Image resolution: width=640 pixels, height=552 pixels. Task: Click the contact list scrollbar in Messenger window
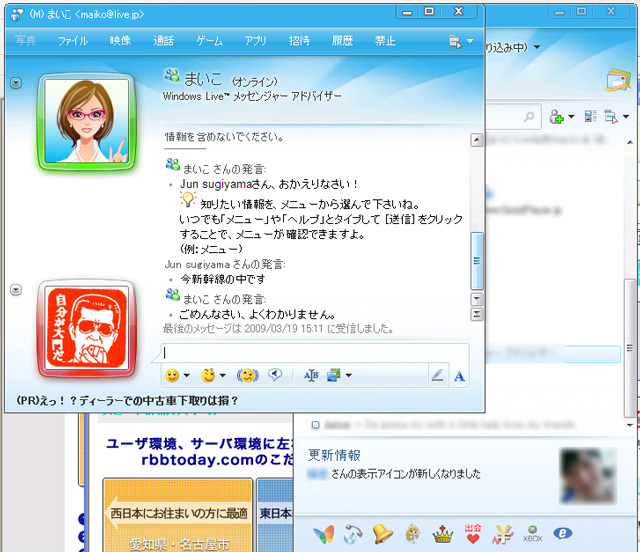point(630,347)
